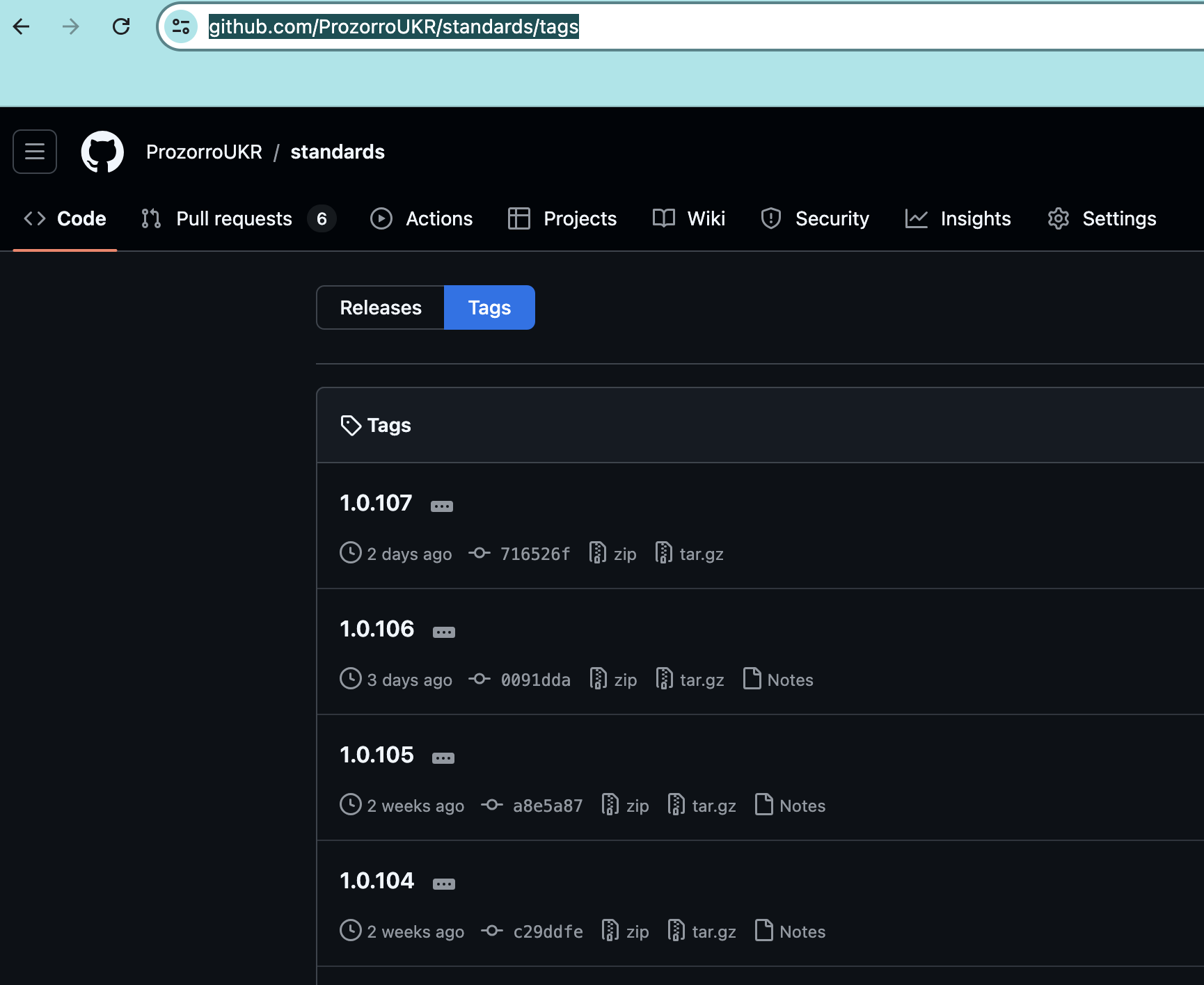Open tag 1.0.107
The height and width of the screenshot is (985, 1204).
click(x=376, y=503)
